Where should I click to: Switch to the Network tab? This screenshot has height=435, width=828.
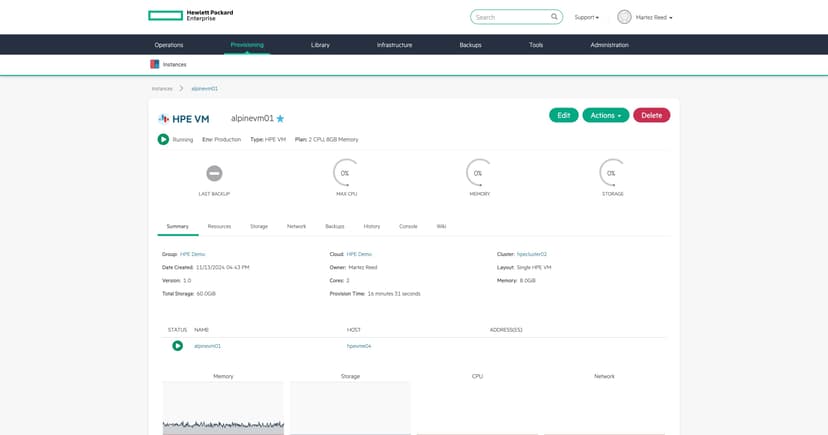pyautogui.click(x=296, y=226)
